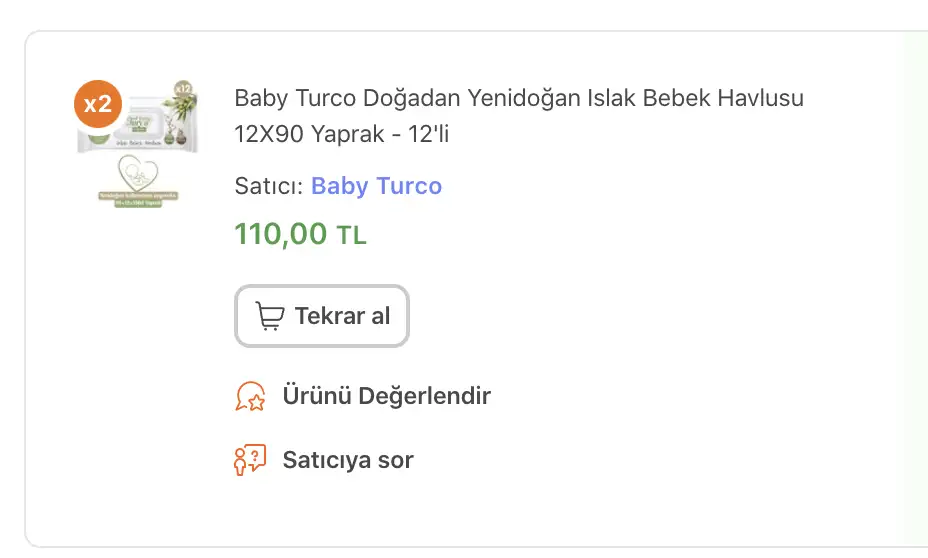This screenshot has width=928, height=558.
Task: Click the heart logo below the wipes pack
Action: coord(136,182)
